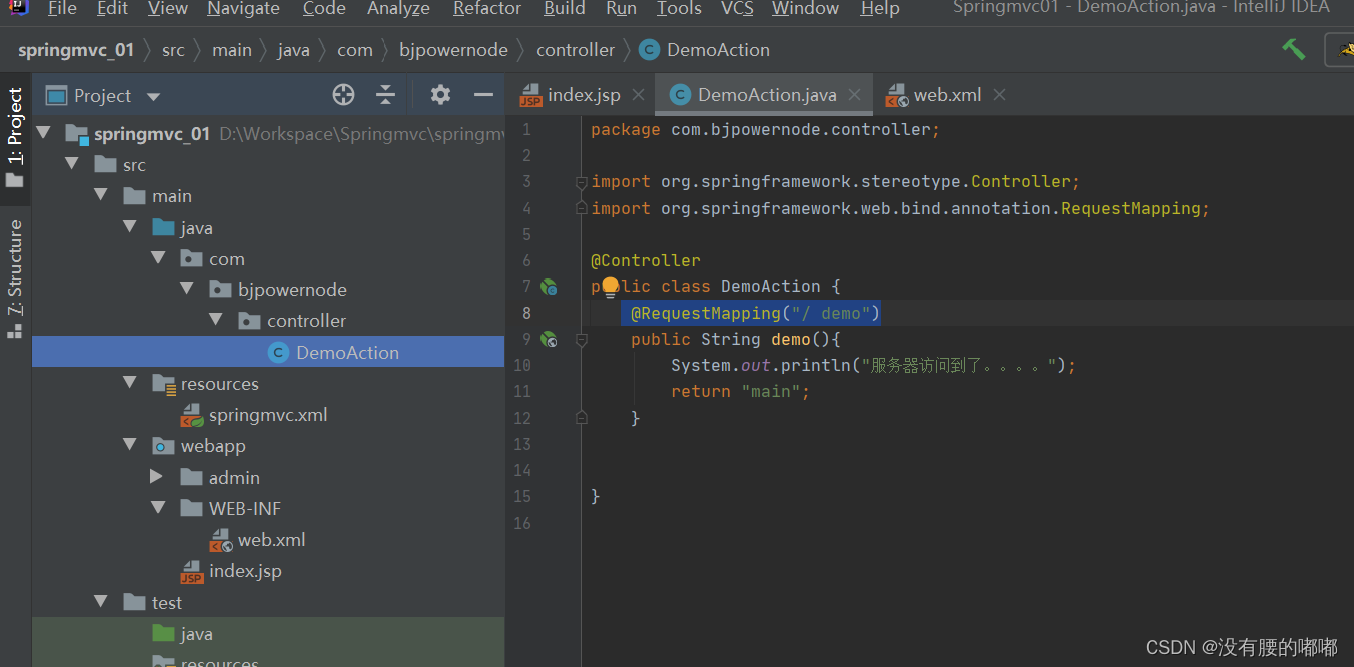Click the gutter request mapping icon on line 9
This screenshot has height=667, width=1354.
tap(549, 340)
